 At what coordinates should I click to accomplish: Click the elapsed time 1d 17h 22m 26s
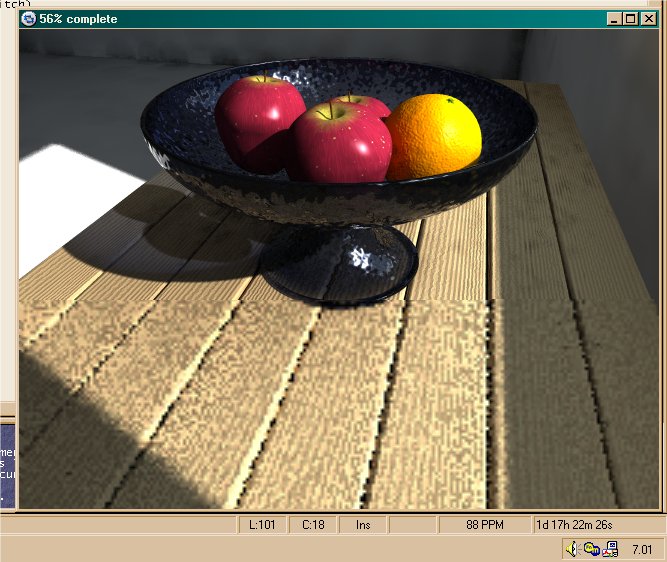(574, 525)
